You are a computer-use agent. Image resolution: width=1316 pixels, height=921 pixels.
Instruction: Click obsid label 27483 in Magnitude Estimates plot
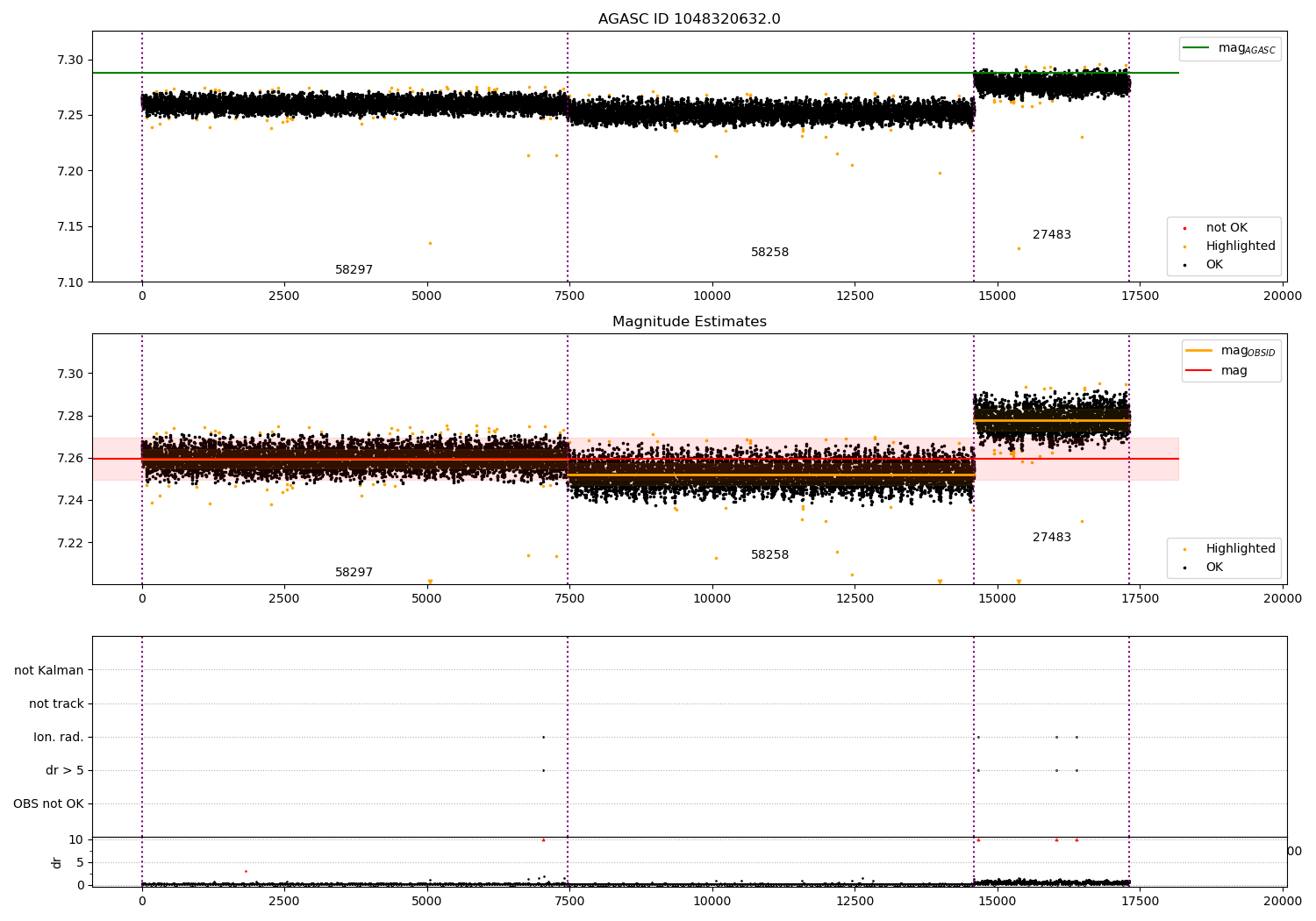[x=1052, y=538]
